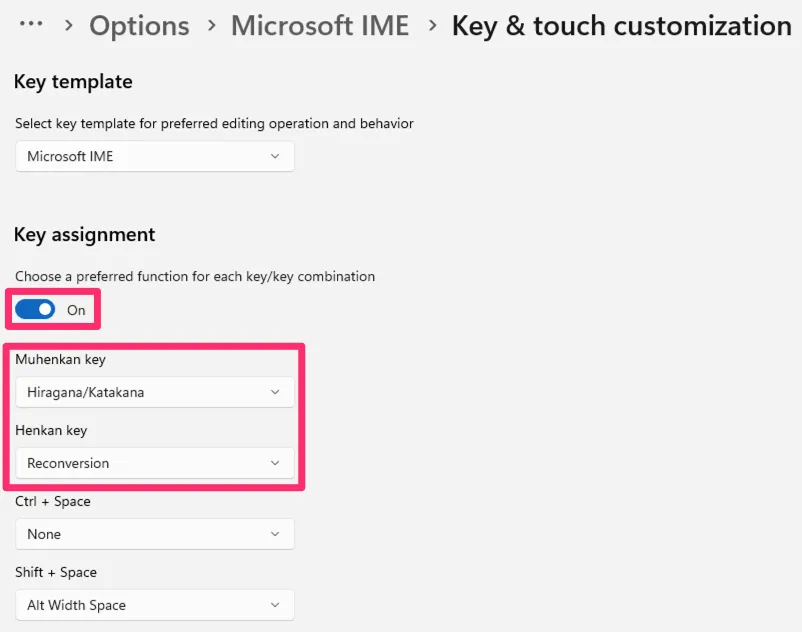This screenshot has width=802, height=632.
Task: Click the chevron arrow in Shift + Space dropdown
Action: 275,605
